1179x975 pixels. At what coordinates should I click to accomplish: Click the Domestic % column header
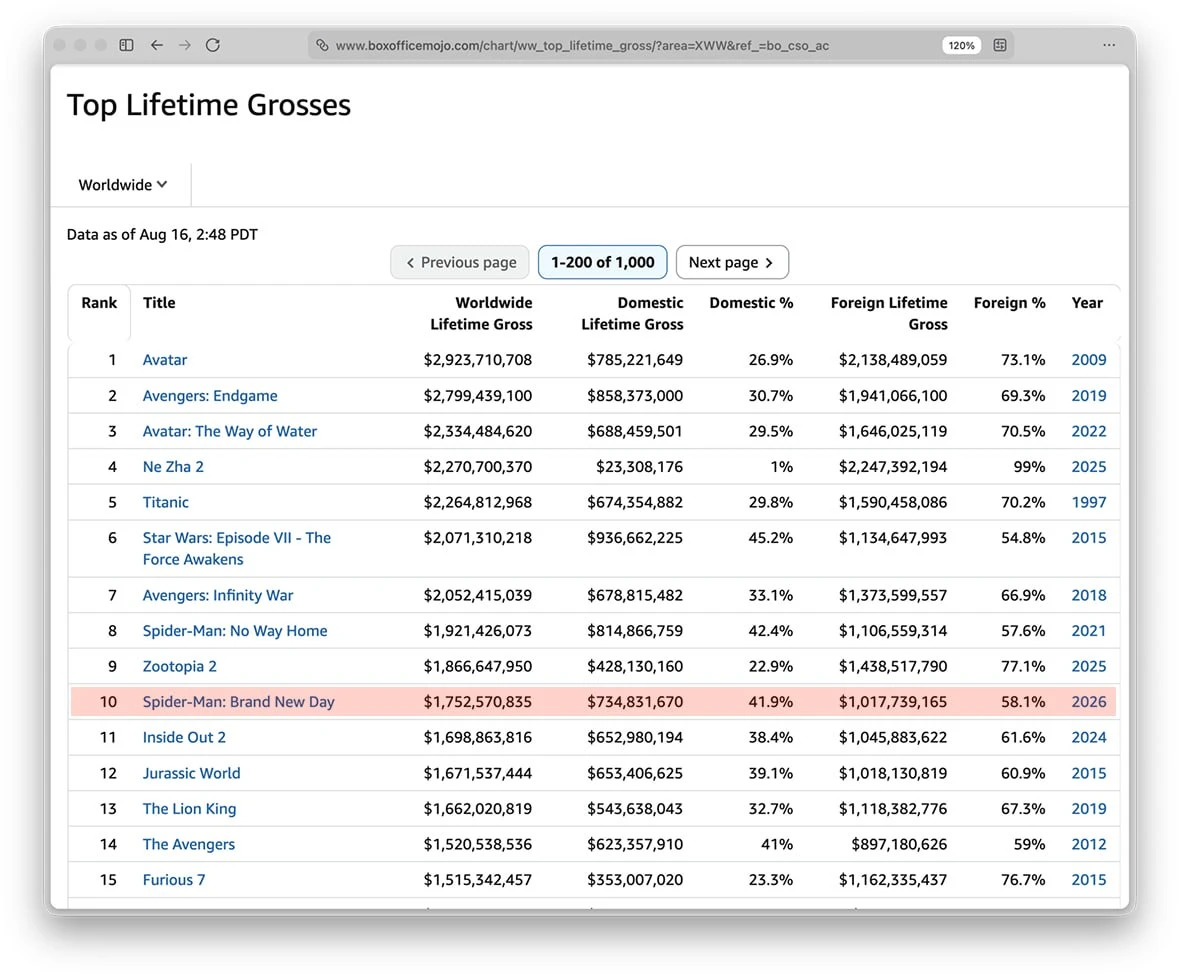tap(750, 303)
